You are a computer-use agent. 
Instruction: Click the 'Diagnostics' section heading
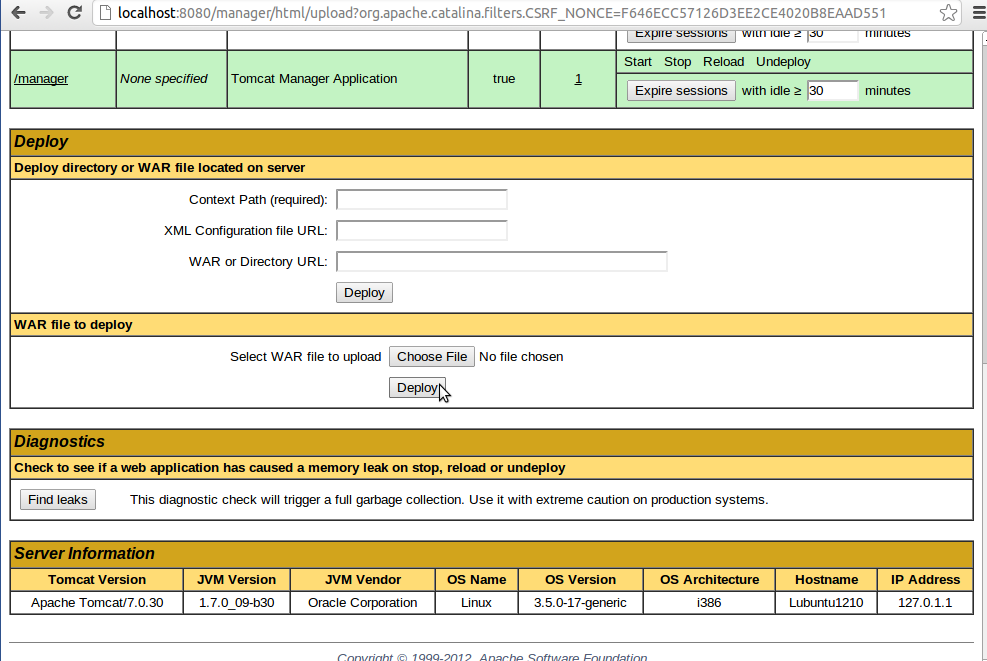(59, 441)
